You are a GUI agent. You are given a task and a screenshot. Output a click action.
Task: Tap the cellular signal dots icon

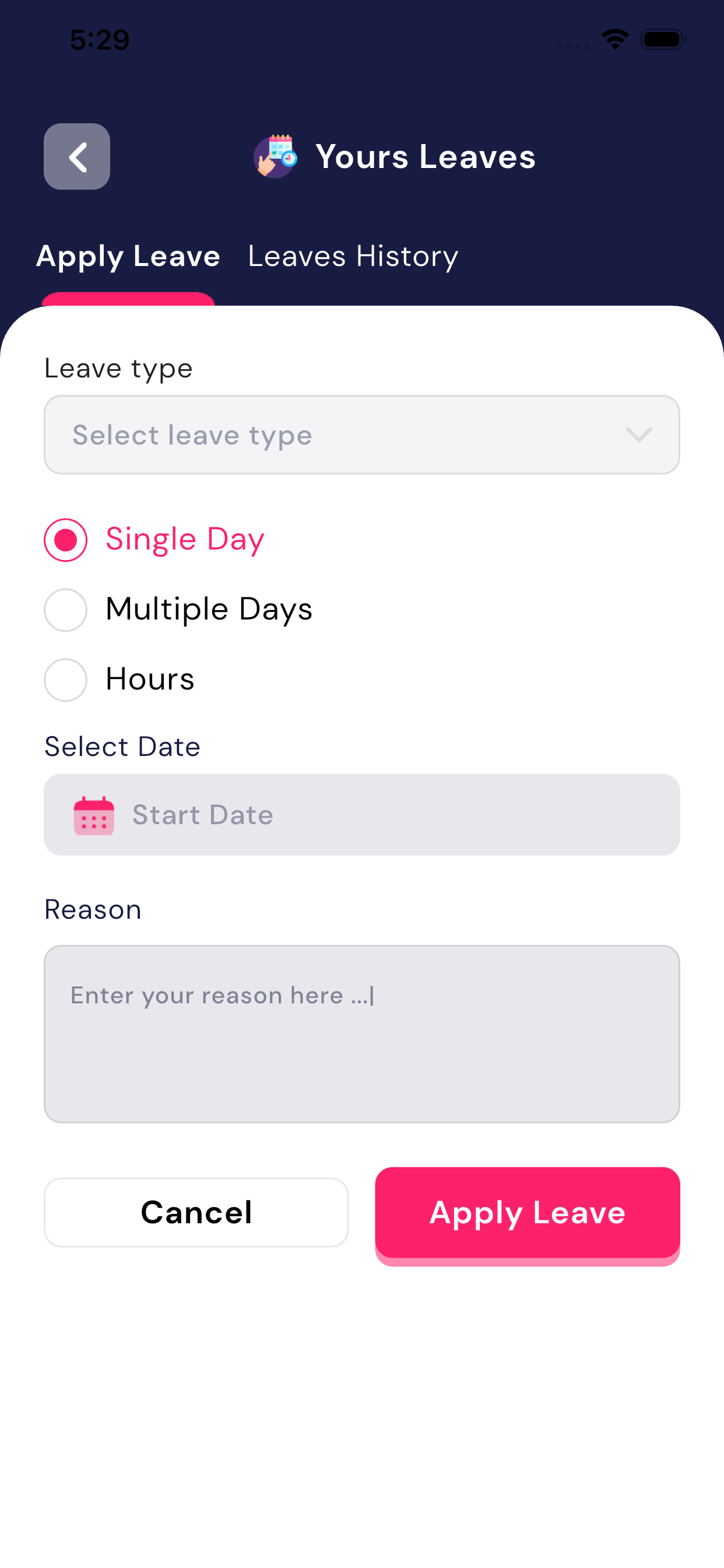(574, 45)
